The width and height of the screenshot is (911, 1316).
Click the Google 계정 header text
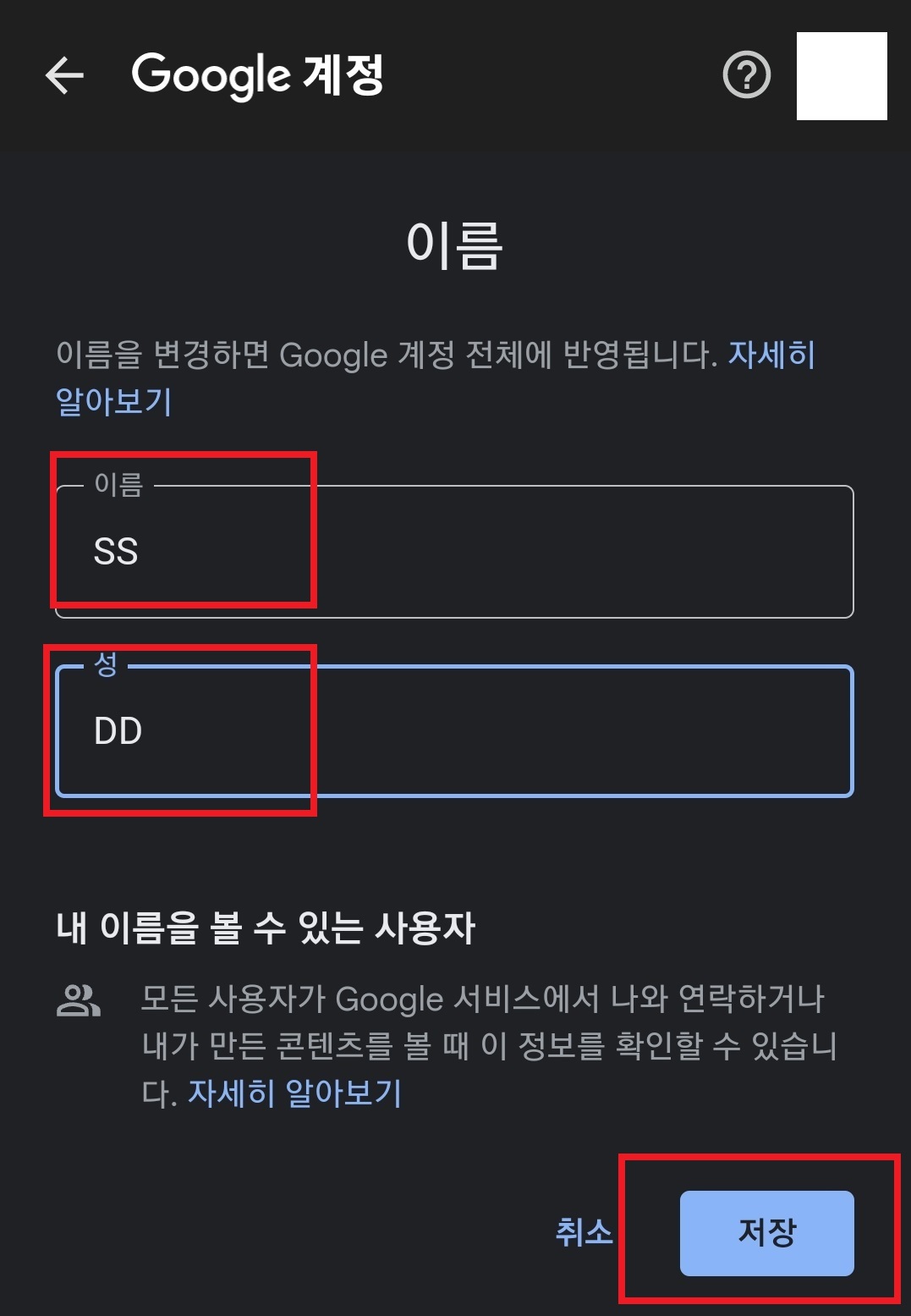coord(258,75)
